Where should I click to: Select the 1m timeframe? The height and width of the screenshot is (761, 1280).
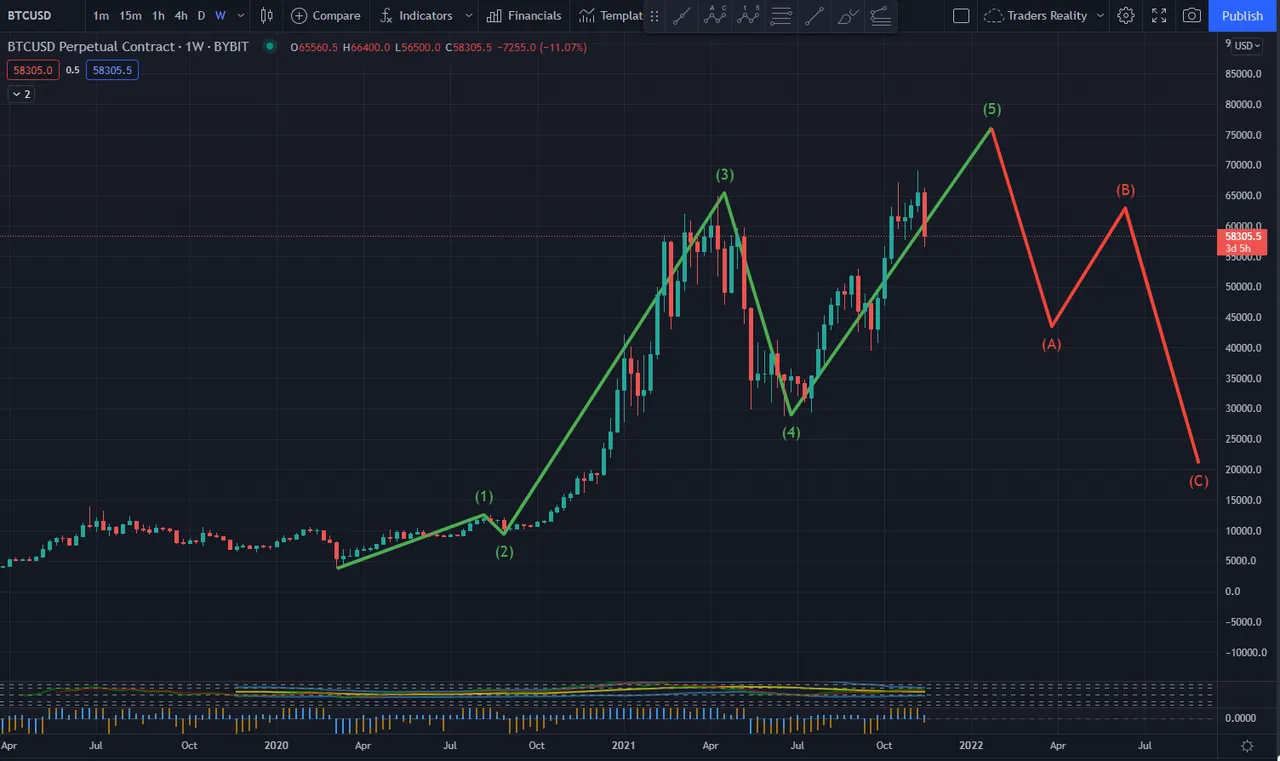tap(101, 15)
